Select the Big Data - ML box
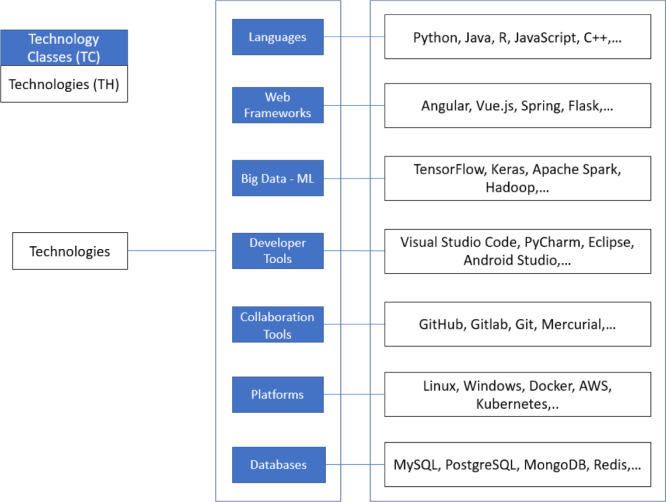 278,178
